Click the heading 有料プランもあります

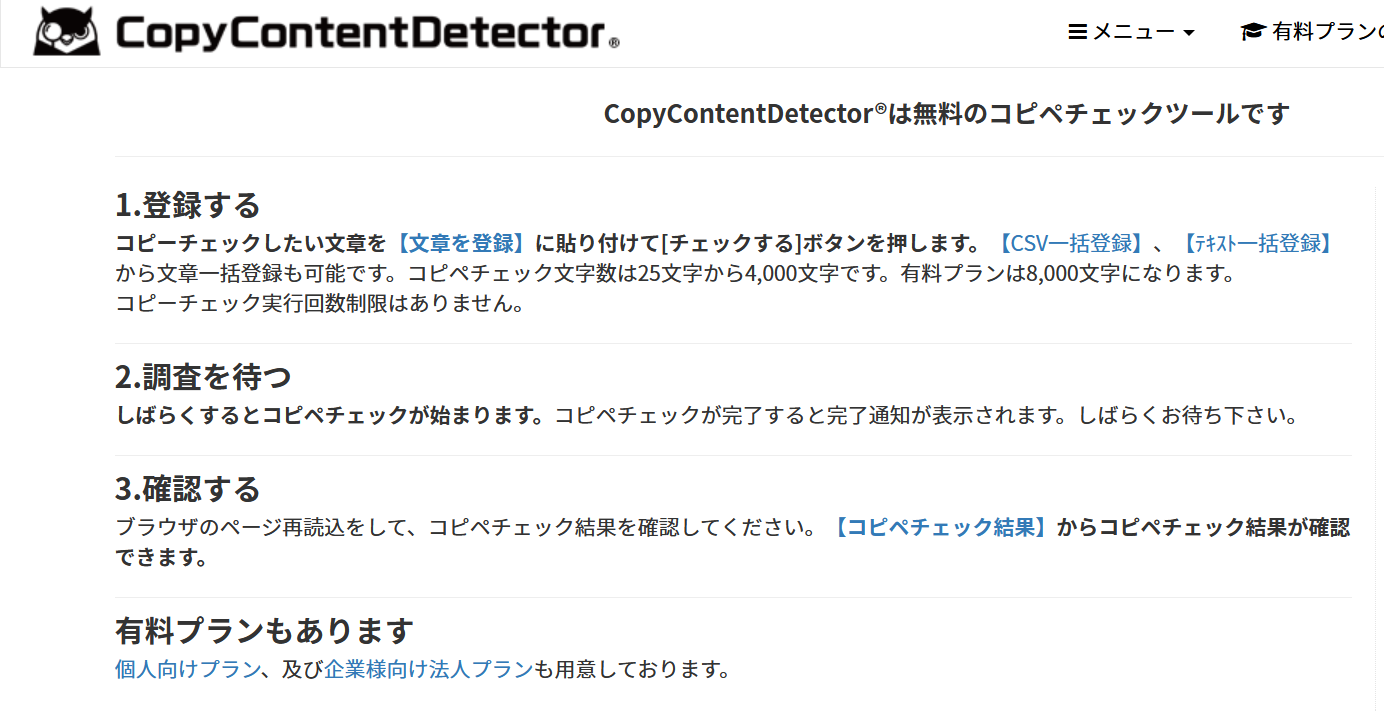(x=265, y=631)
